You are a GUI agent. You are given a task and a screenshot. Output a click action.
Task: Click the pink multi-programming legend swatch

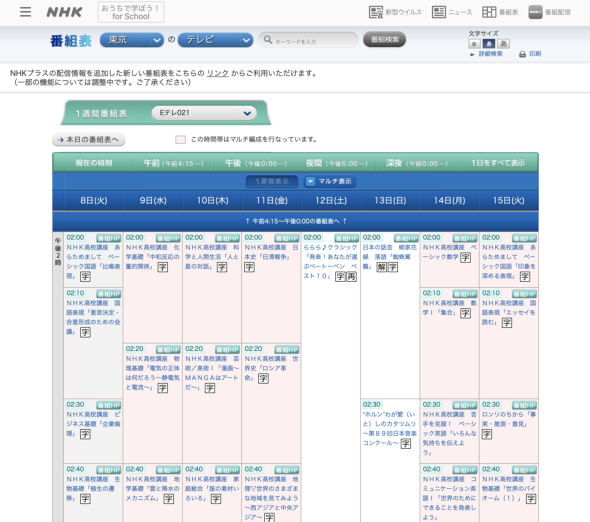click(181, 140)
